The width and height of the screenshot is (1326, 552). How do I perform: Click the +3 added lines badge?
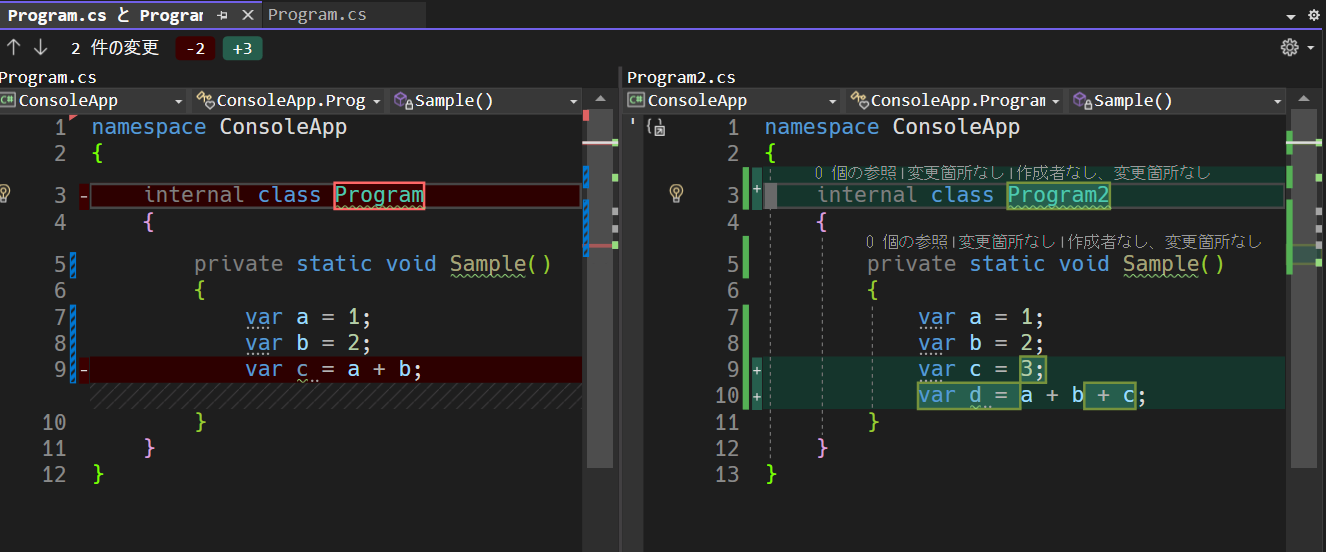coord(242,48)
